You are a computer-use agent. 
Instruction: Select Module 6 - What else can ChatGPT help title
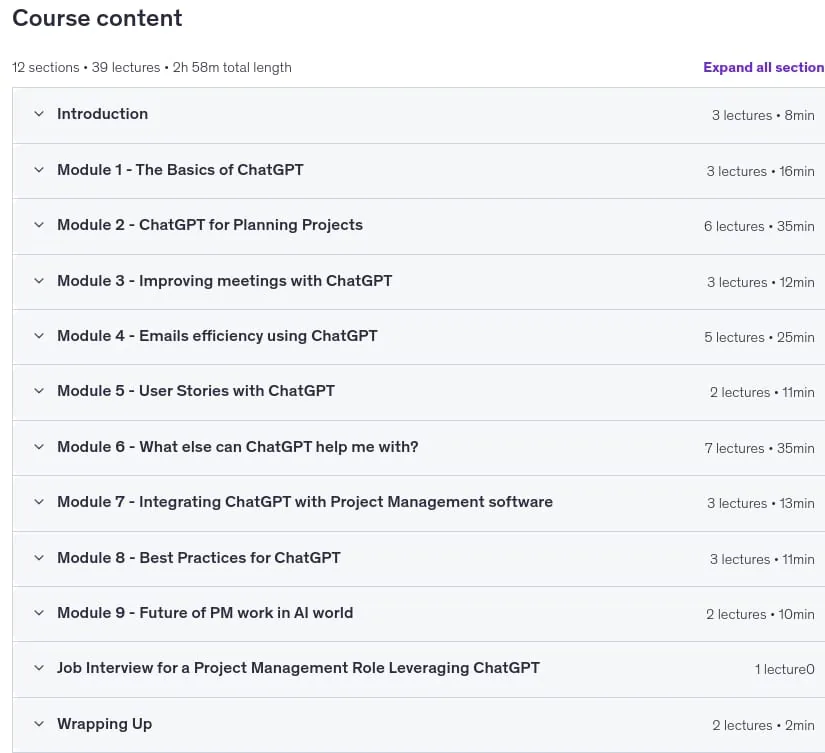(x=238, y=447)
